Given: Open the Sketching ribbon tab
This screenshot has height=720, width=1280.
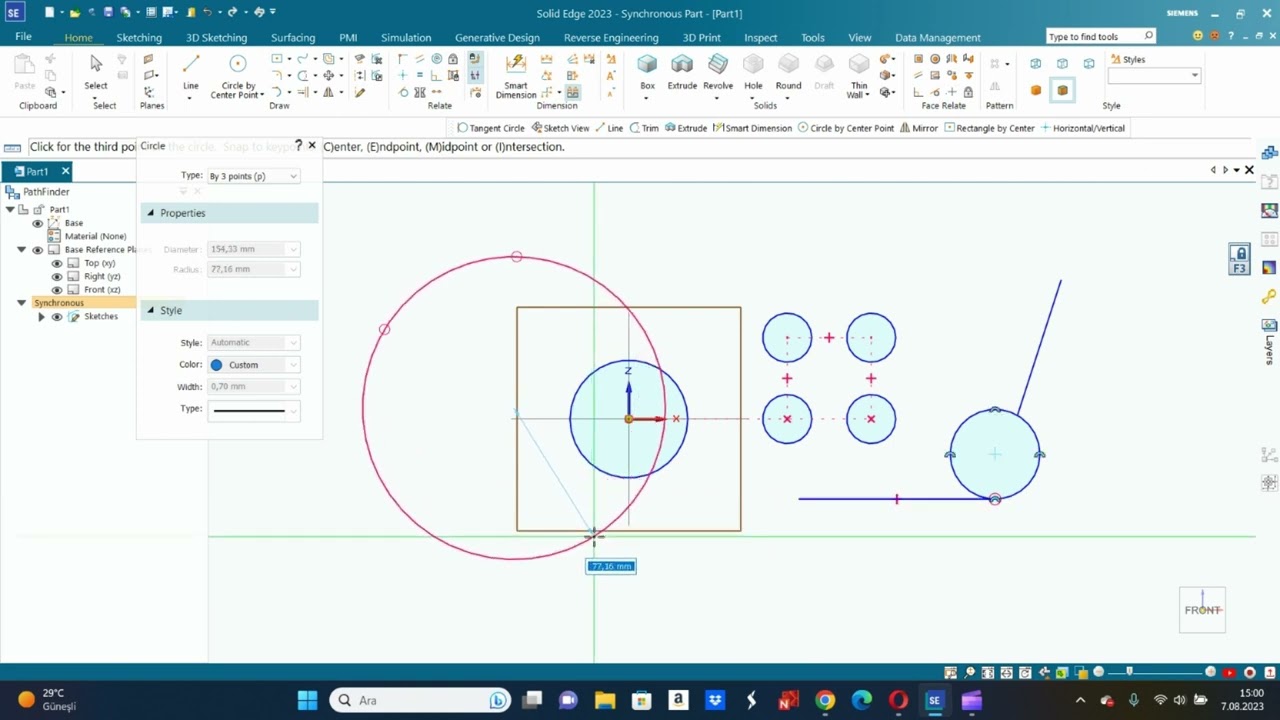Looking at the screenshot, I should [x=139, y=37].
